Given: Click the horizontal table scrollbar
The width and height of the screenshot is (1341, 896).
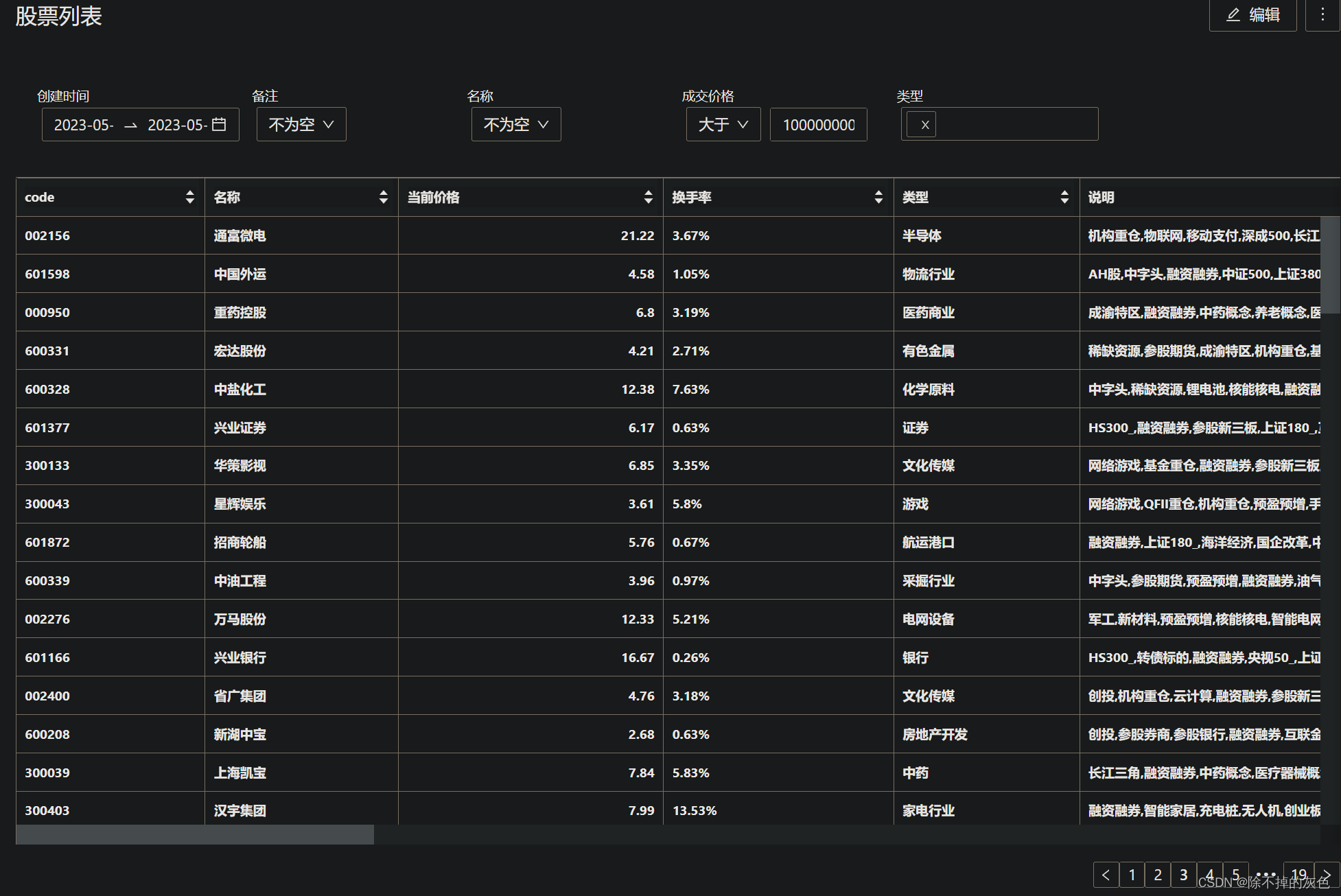Looking at the screenshot, I should (195, 835).
